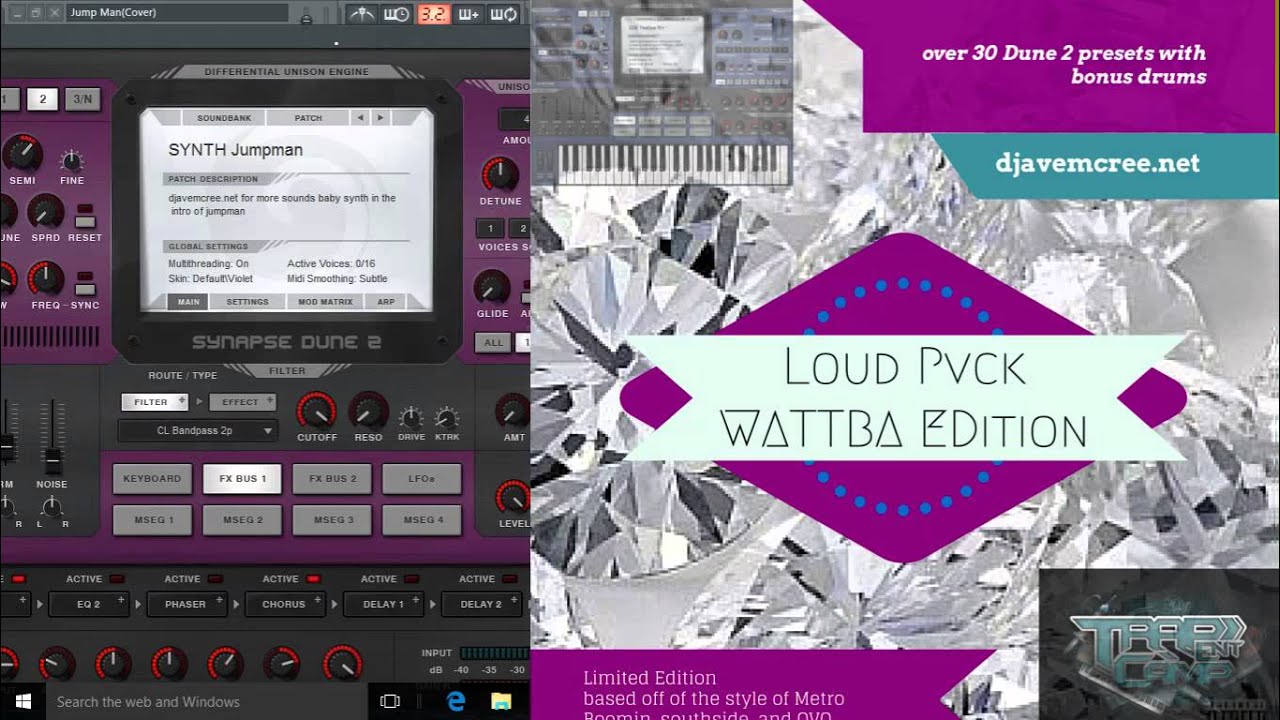Click the DRIVE knob
This screenshot has height=720, width=1280.
(x=411, y=418)
